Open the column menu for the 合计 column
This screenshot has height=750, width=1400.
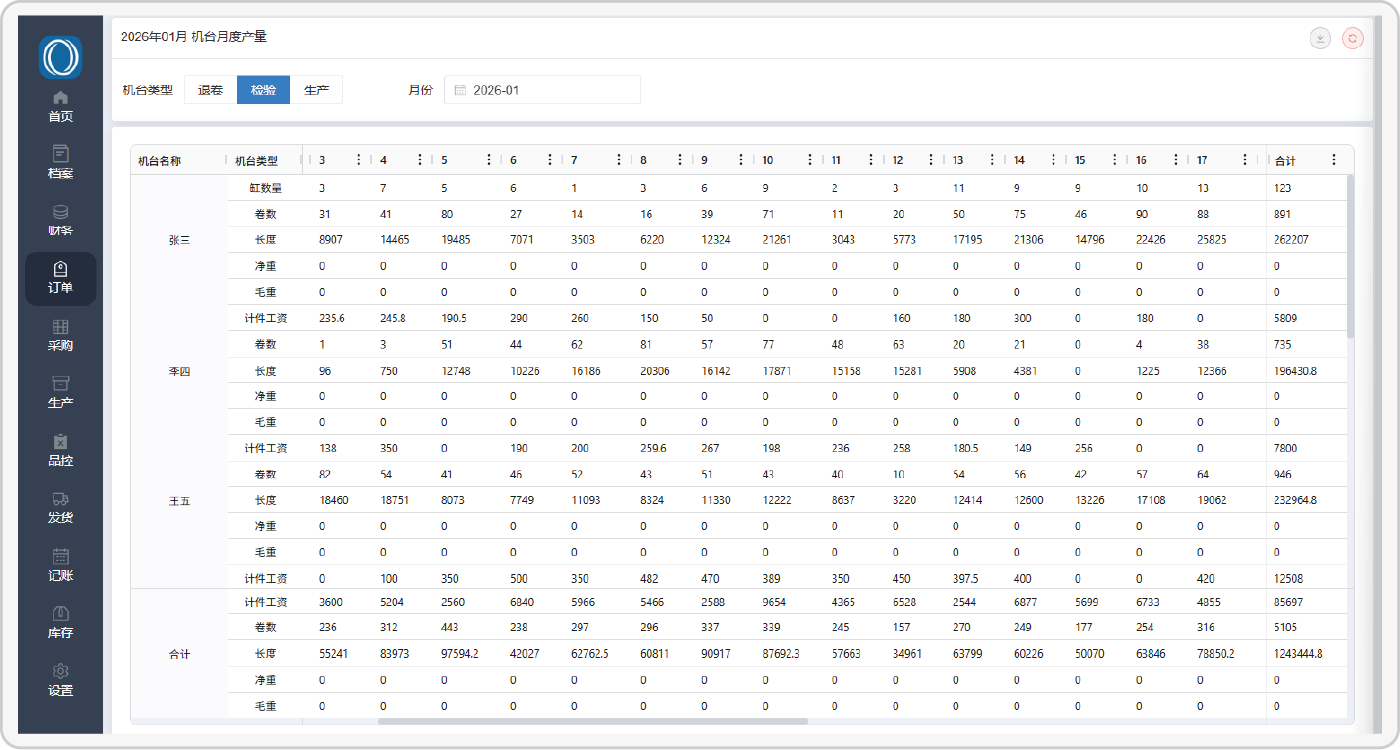pos(1334,160)
